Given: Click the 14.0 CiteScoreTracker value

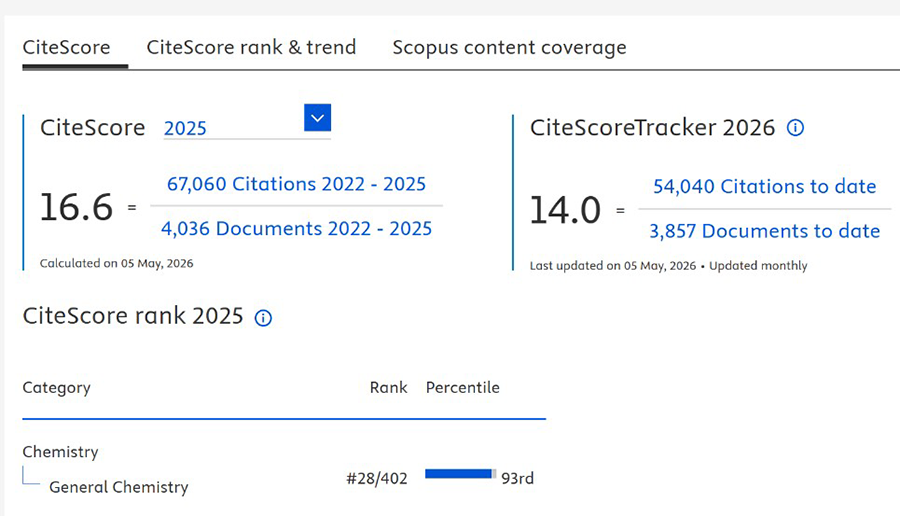Looking at the screenshot, I should click(x=565, y=210).
